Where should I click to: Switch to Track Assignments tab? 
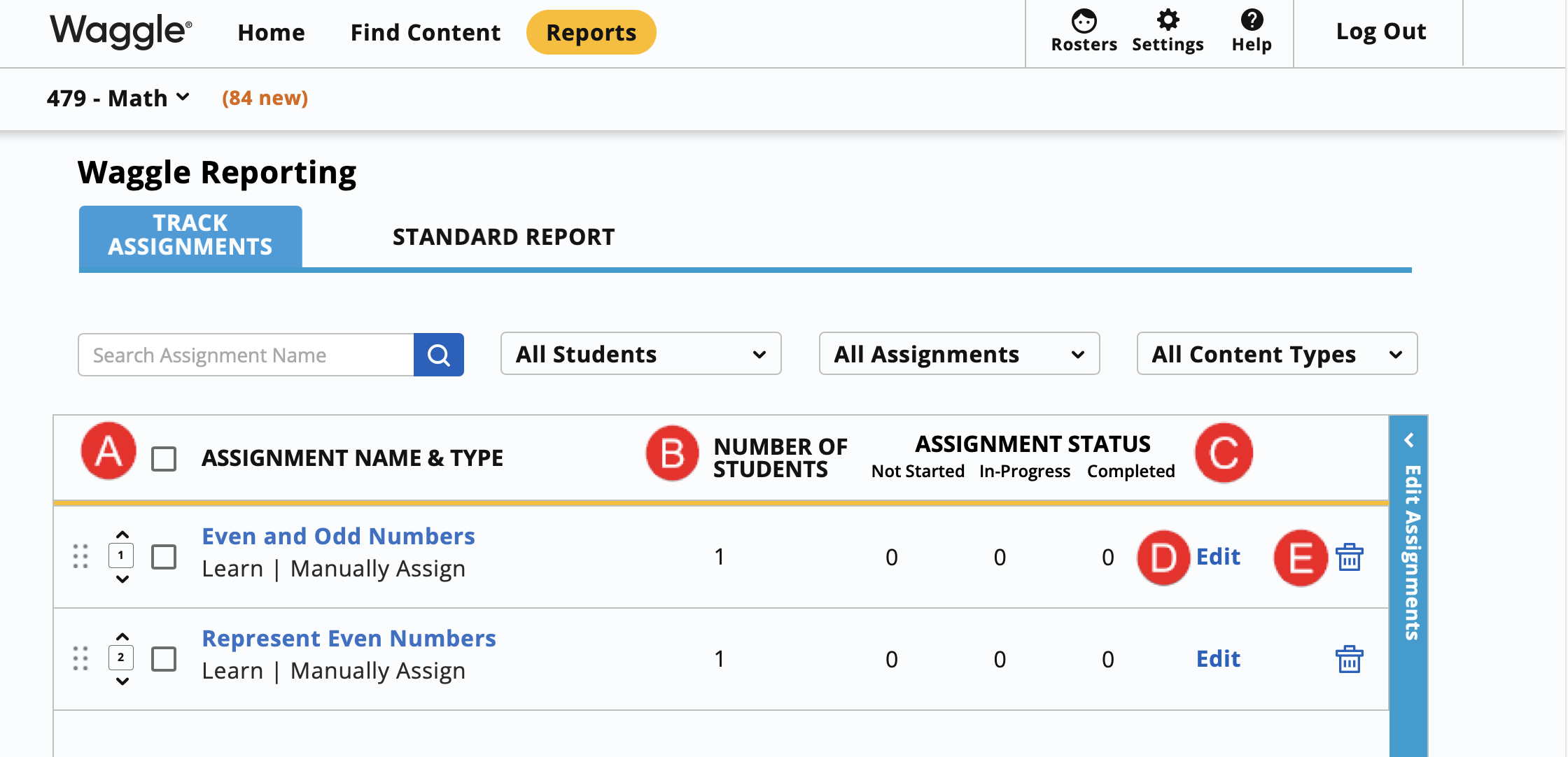pyautogui.click(x=190, y=236)
